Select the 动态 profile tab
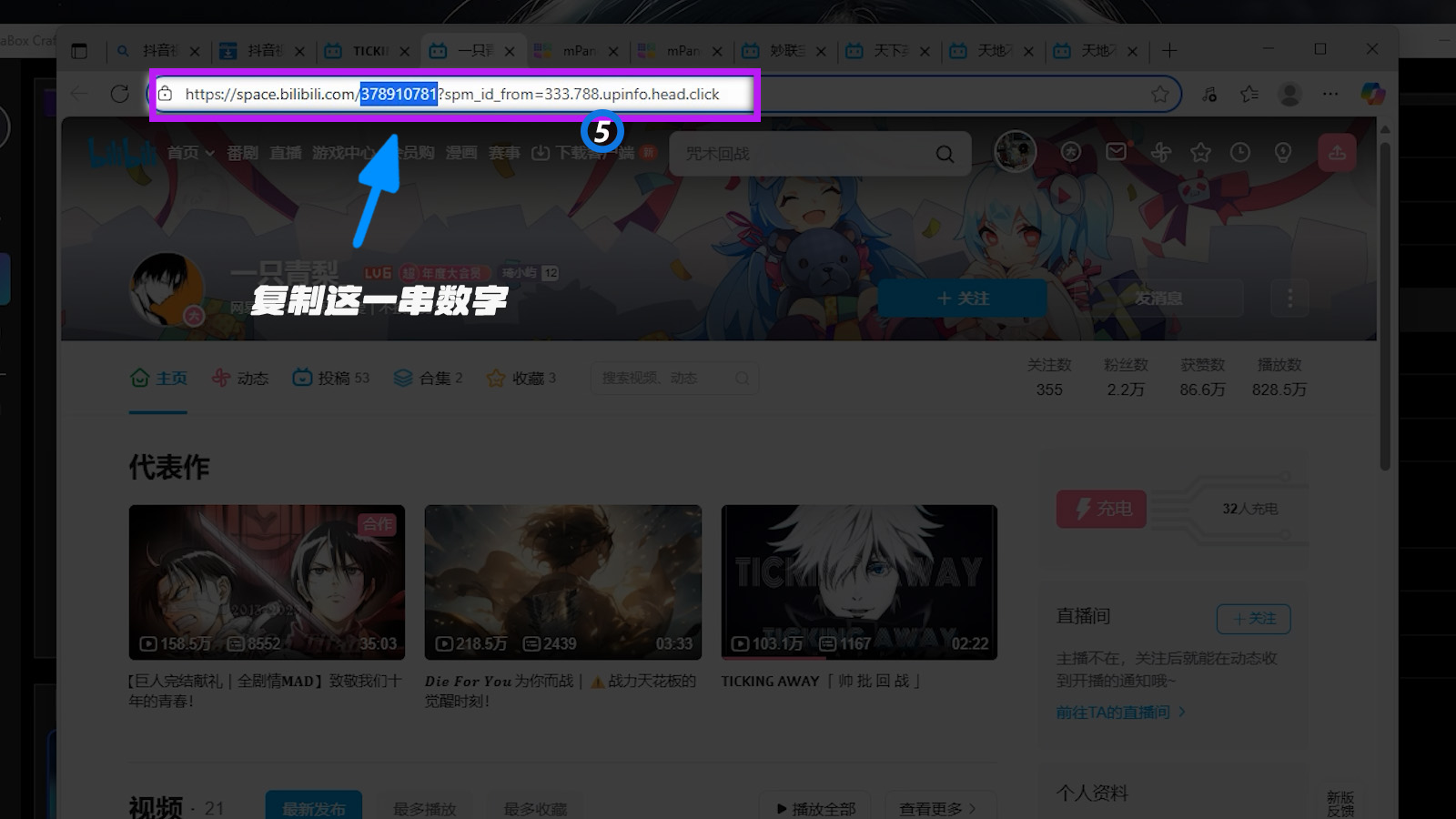Viewport: 1456px width, 819px height. click(x=239, y=378)
